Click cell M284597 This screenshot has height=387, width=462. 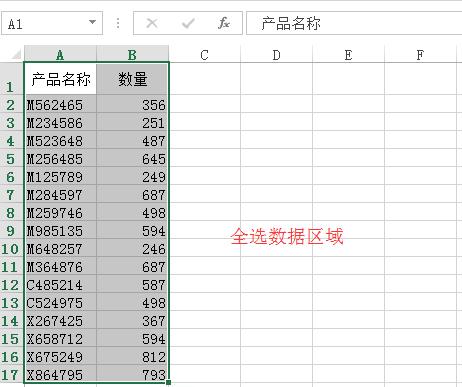tap(60, 194)
